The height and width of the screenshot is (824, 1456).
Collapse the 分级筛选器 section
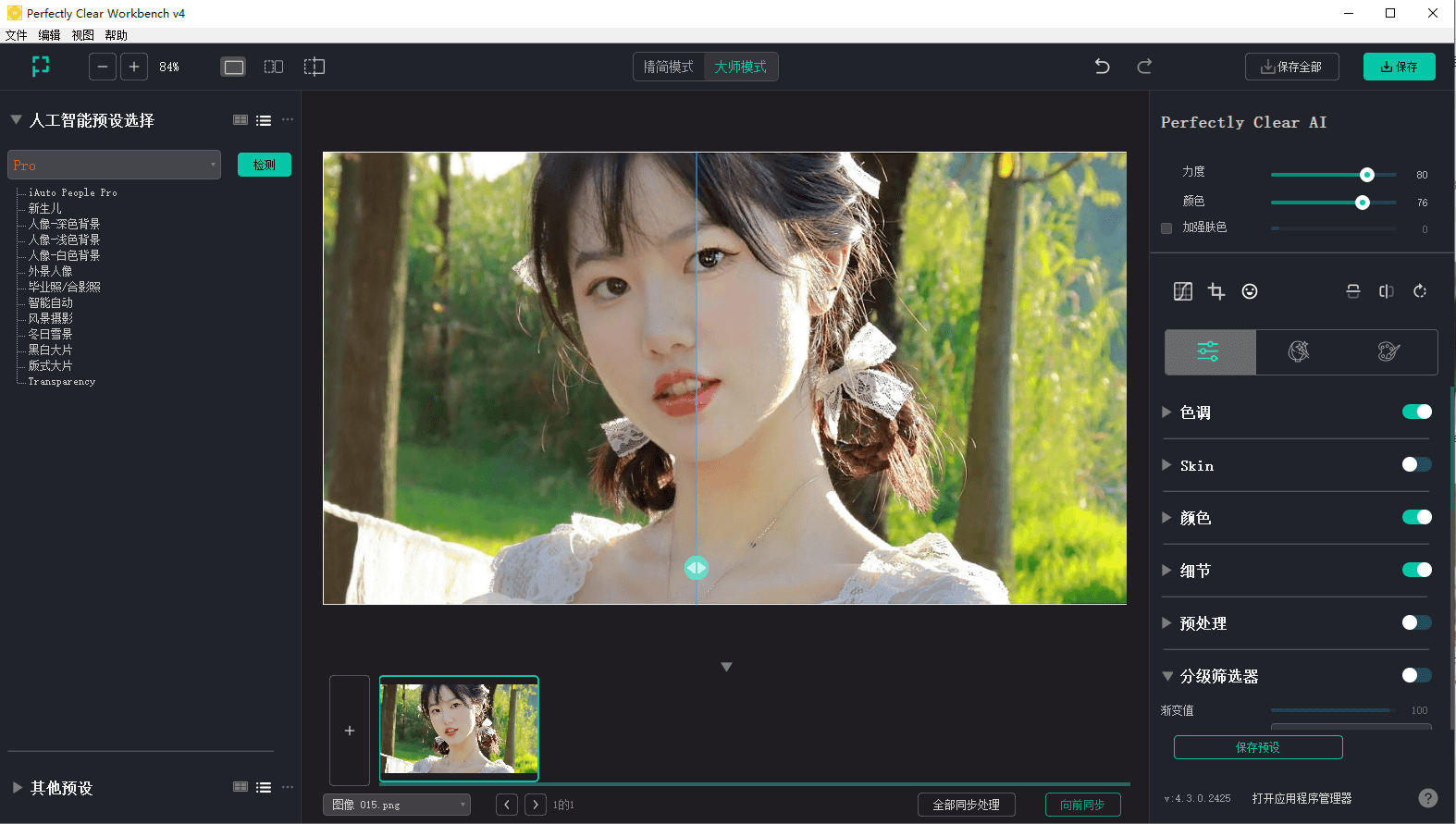point(1167,676)
